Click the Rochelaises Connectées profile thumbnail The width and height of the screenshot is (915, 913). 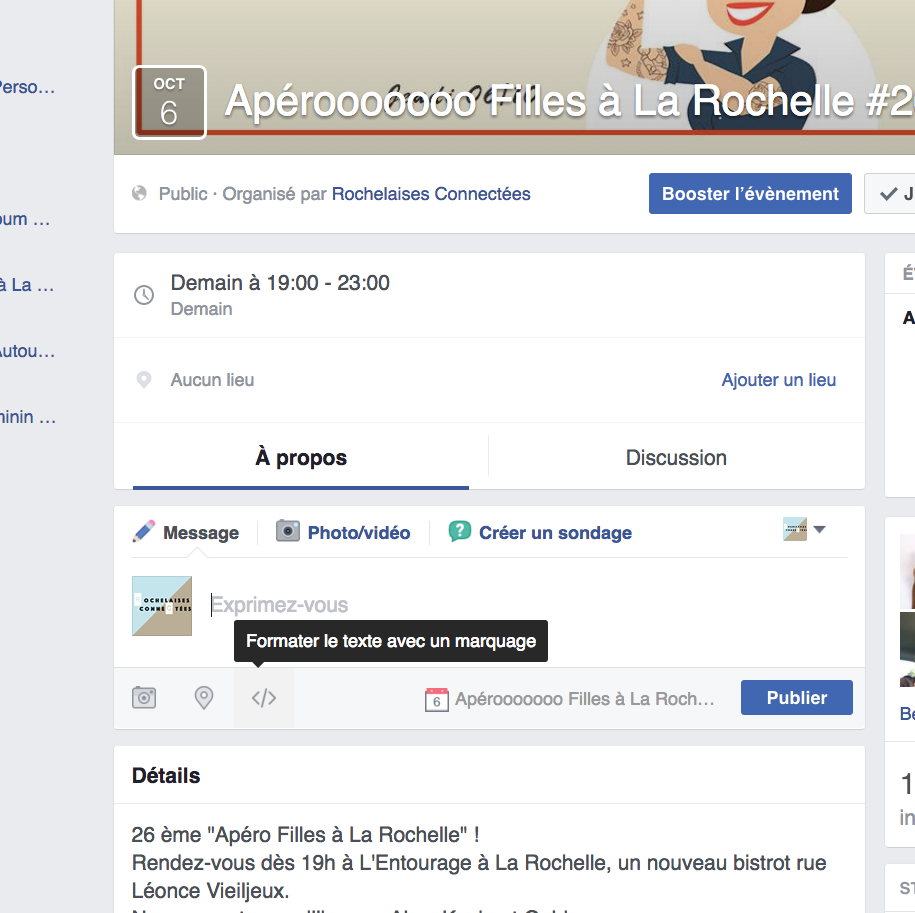coord(162,606)
